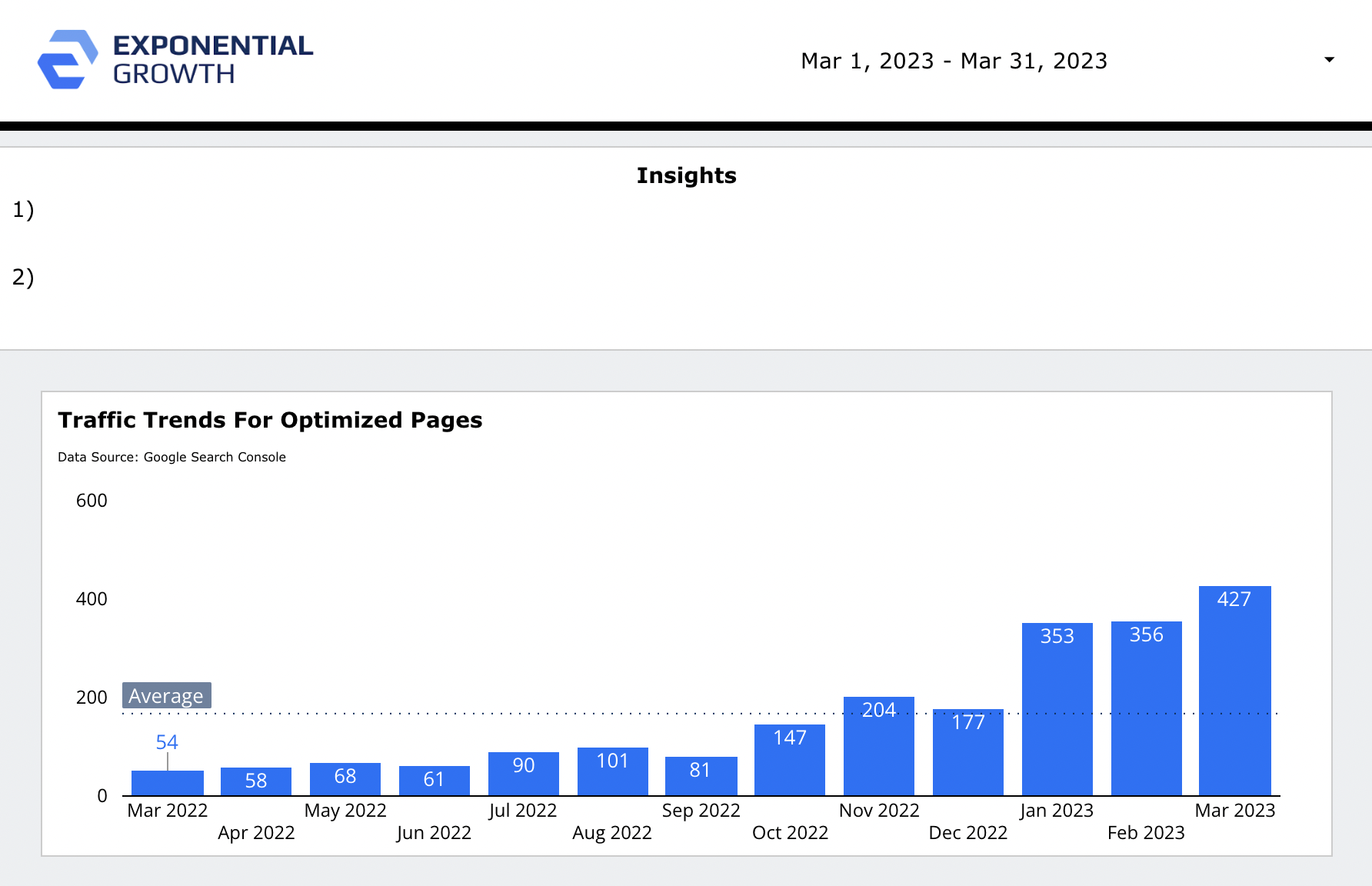Click the Mar 2022 axis label
The height and width of the screenshot is (886, 1372).
[166, 810]
